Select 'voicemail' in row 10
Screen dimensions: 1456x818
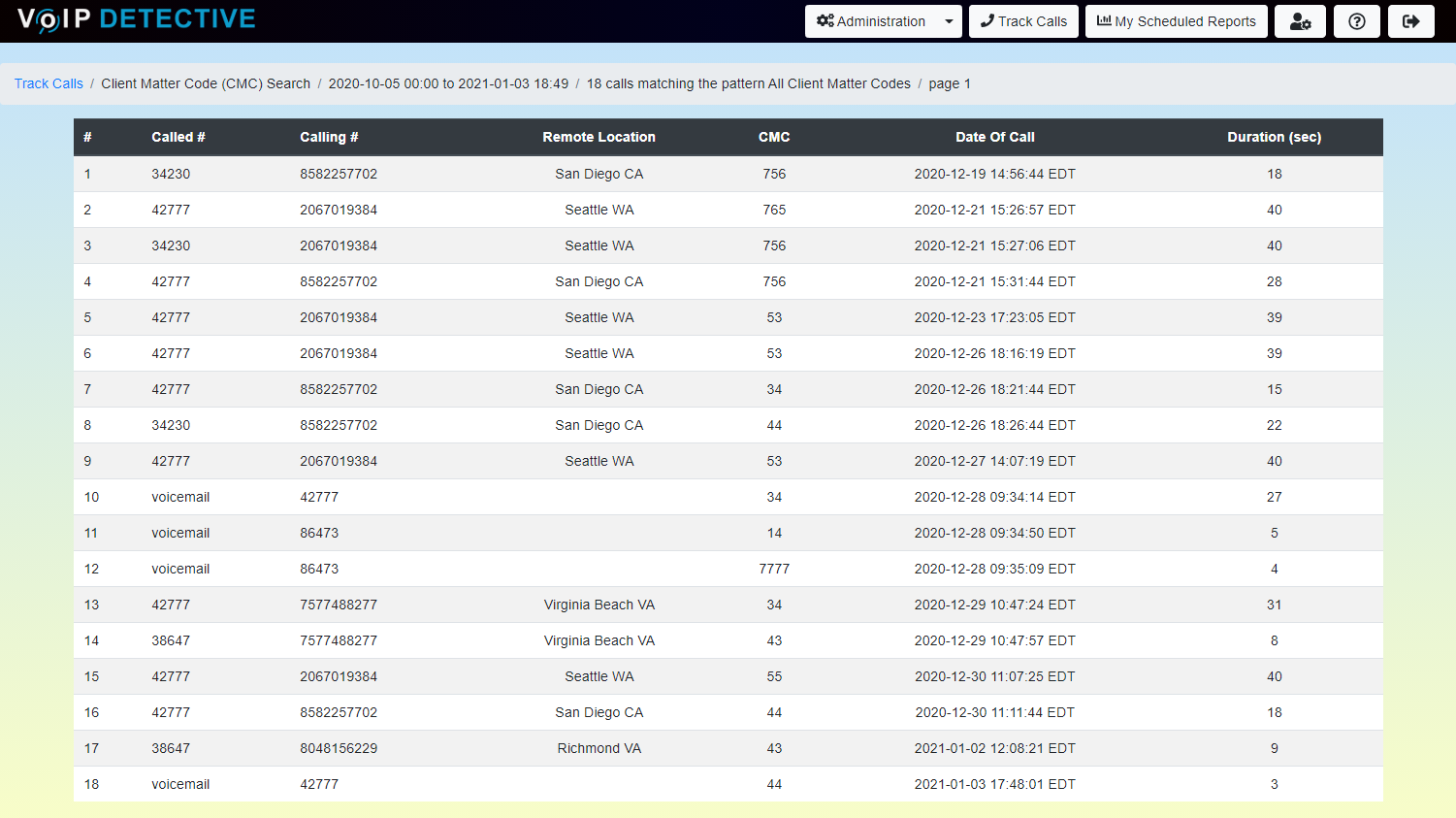coord(180,497)
